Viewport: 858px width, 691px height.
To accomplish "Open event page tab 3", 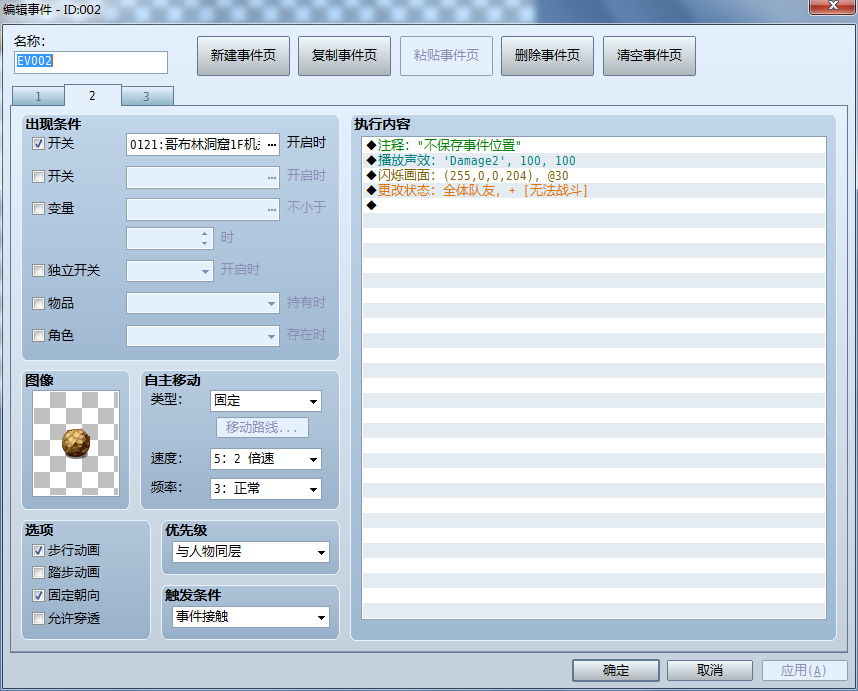I will 146,96.
